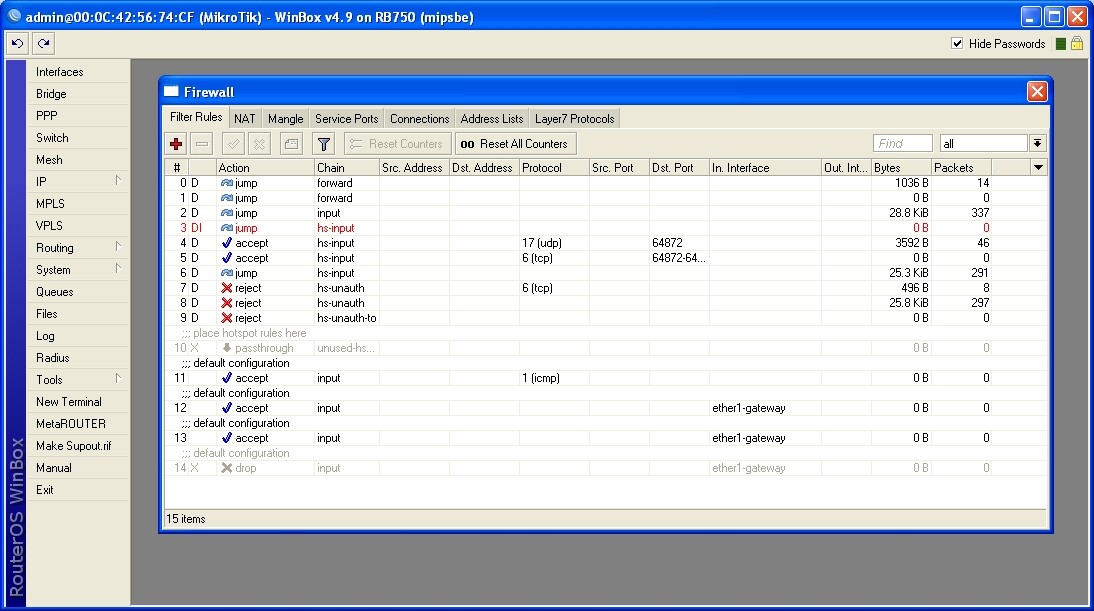1094x611 pixels.
Task: Click the Find input field
Action: 902,144
